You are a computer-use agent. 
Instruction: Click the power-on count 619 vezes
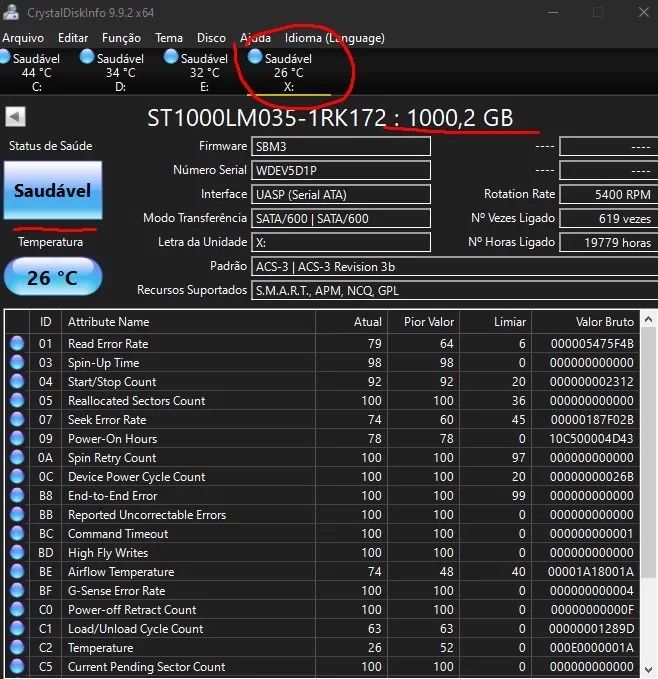[x=609, y=218]
